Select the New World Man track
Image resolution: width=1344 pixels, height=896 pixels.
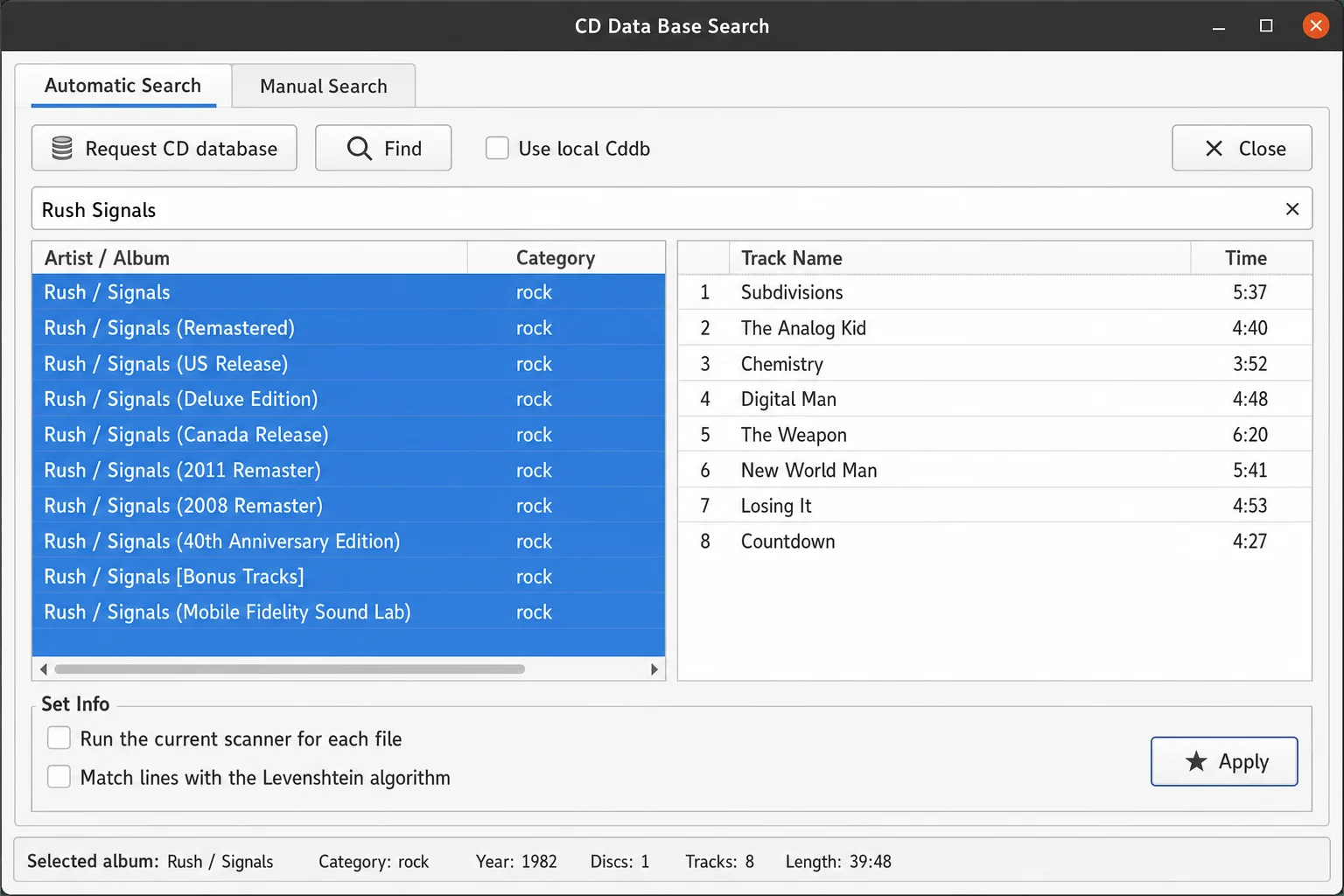pos(995,470)
